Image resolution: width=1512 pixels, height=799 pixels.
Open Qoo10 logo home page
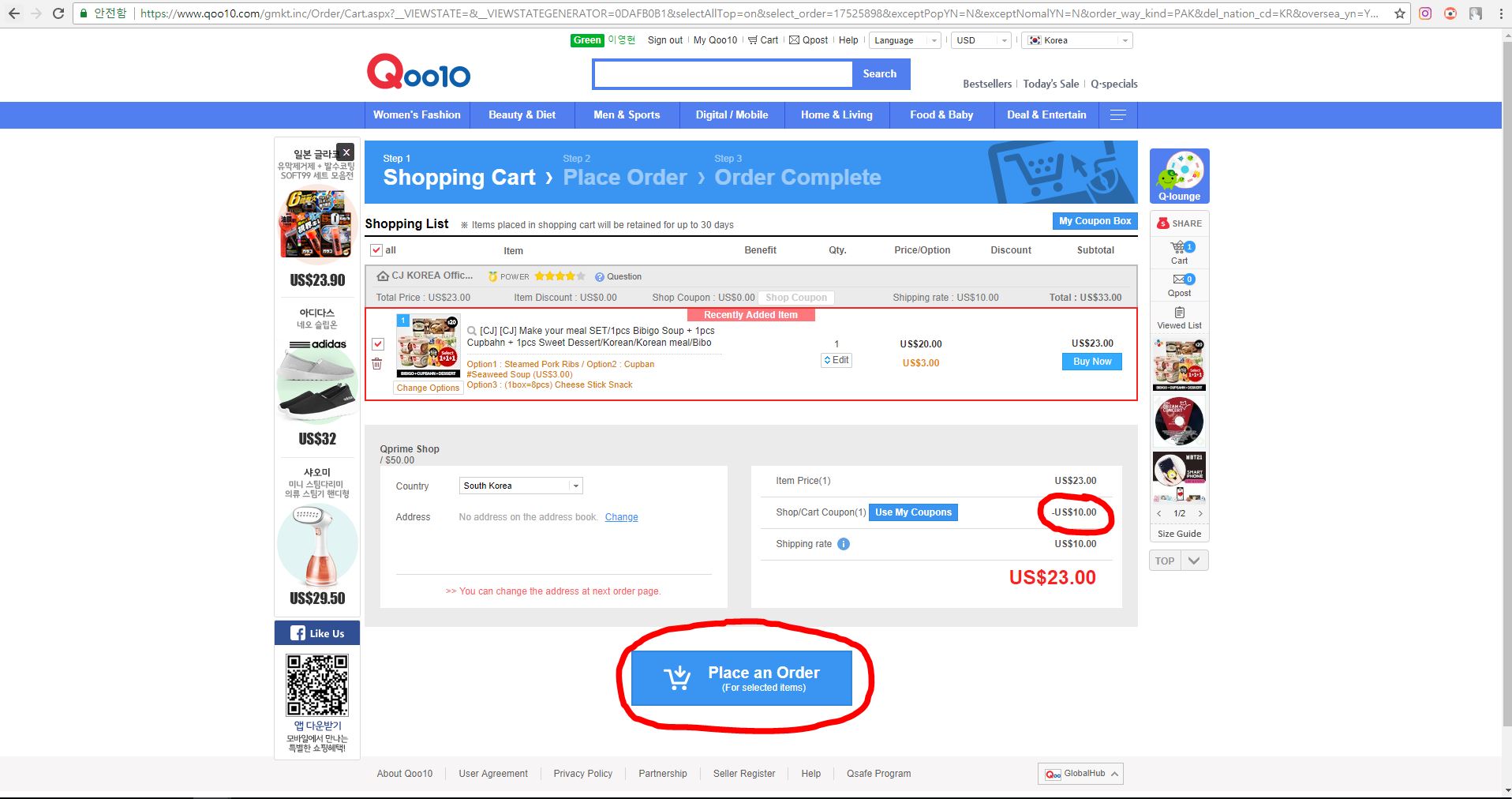point(418,73)
